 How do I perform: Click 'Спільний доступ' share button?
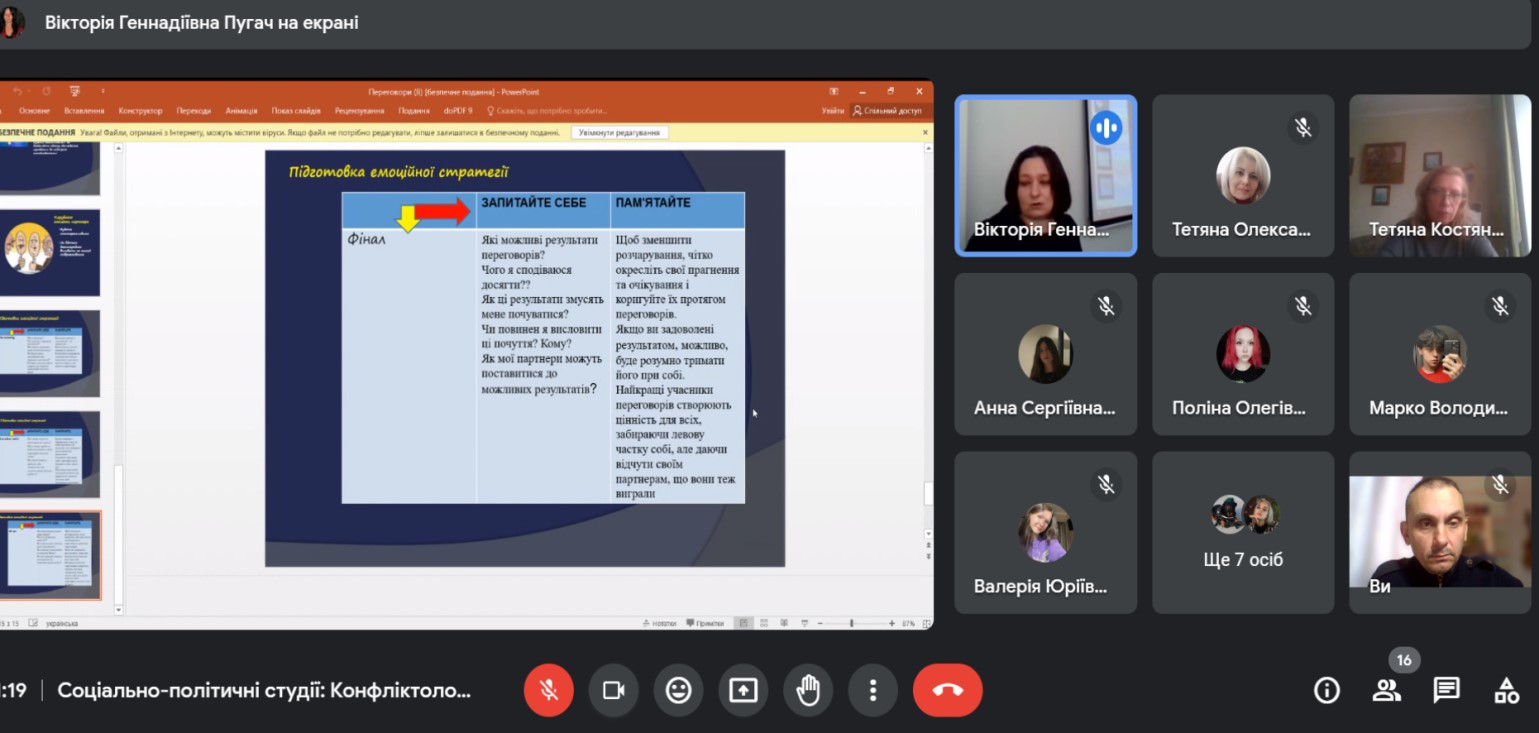coord(887,111)
